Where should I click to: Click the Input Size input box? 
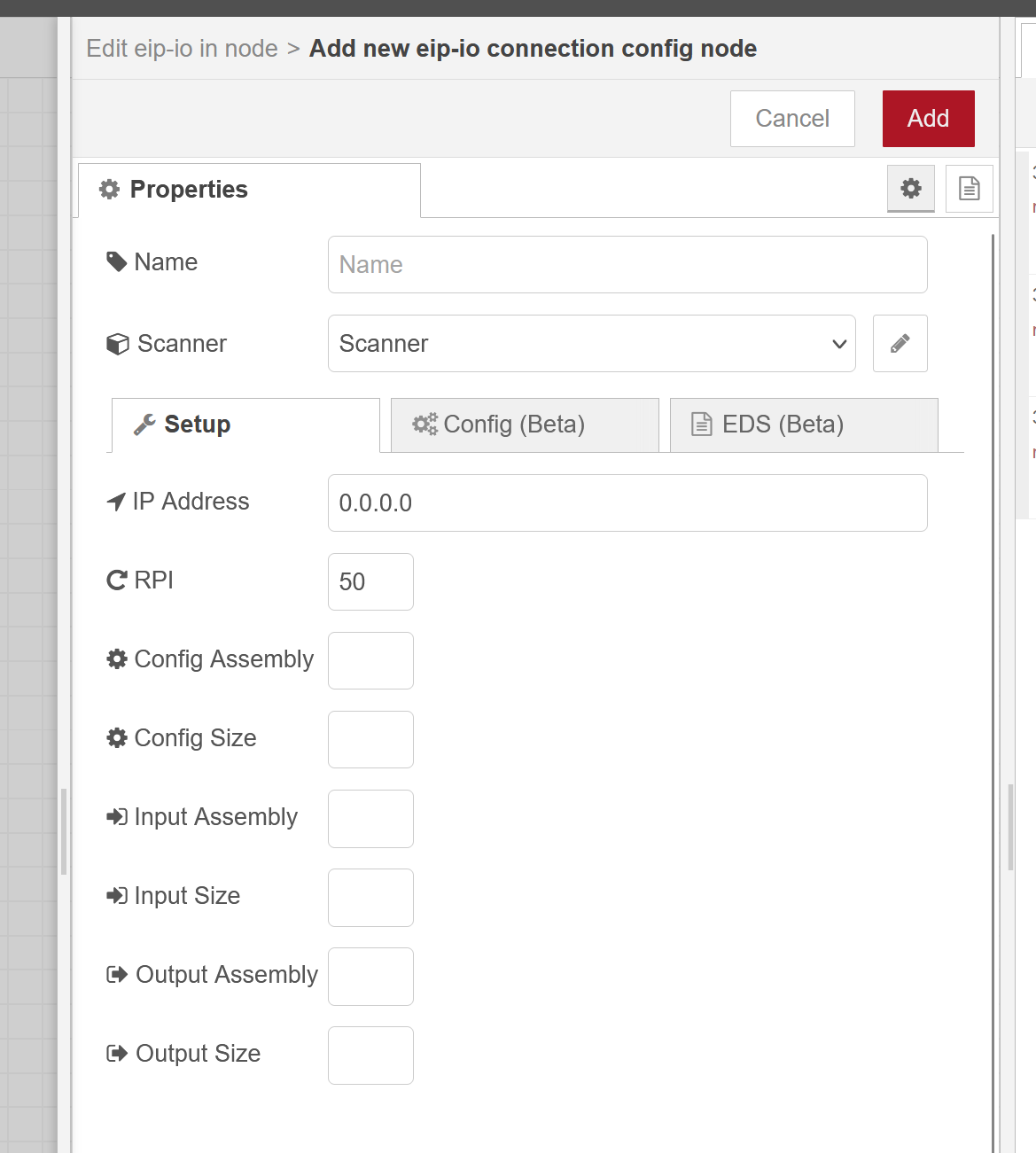pyautogui.click(x=370, y=897)
